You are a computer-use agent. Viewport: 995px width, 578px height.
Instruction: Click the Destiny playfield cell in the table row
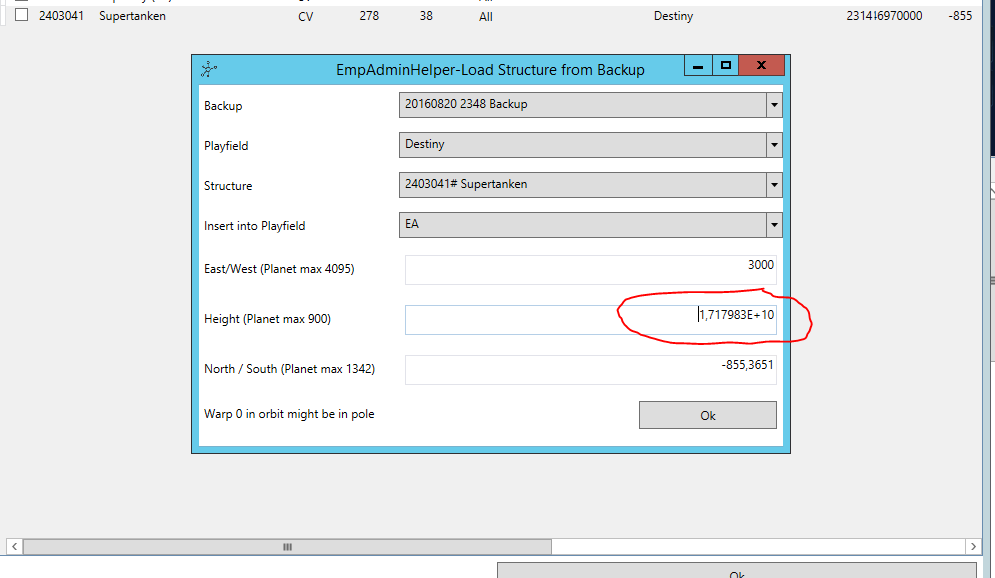pyautogui.click(x=673, y=16)
